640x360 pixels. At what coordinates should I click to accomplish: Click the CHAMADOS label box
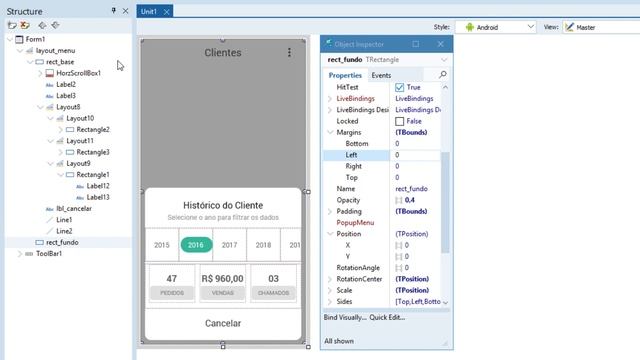click(273, 293)
